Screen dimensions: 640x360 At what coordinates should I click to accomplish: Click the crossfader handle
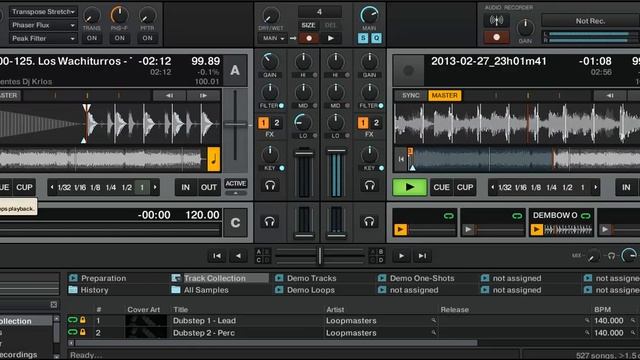tap(320, 256)
